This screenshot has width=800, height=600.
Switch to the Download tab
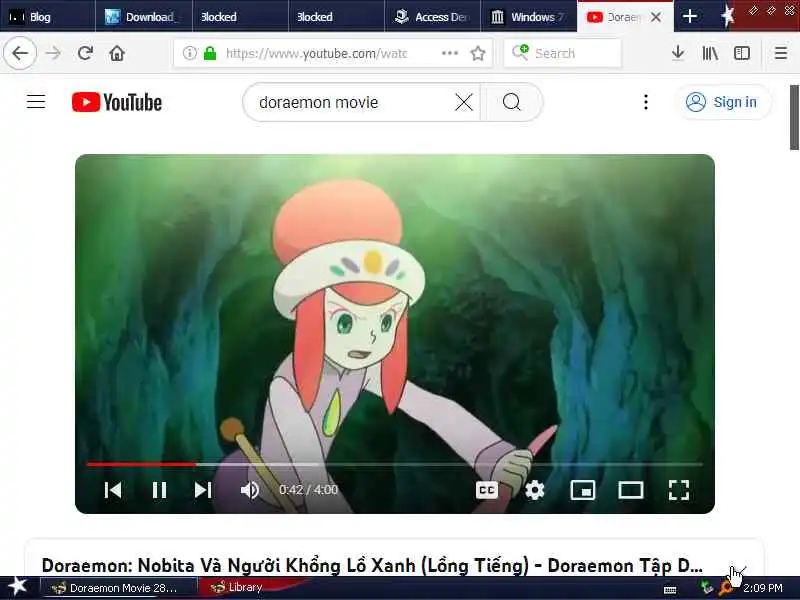[x=143, y=17]
